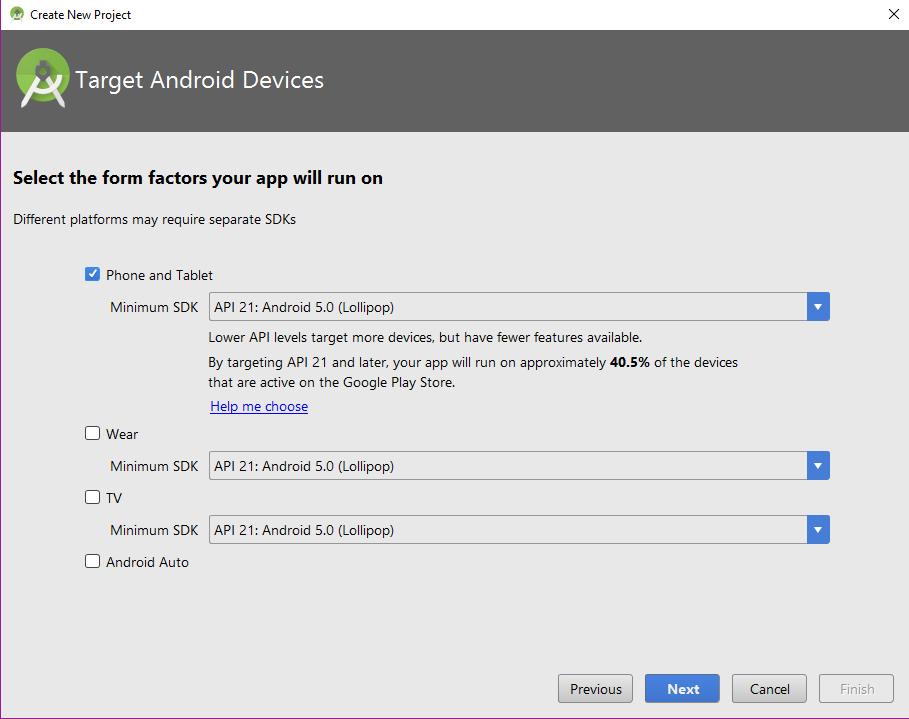Enable the TV form factor checkbox
The width and height of the screenshot is (909, 719).
pos(92,497)
